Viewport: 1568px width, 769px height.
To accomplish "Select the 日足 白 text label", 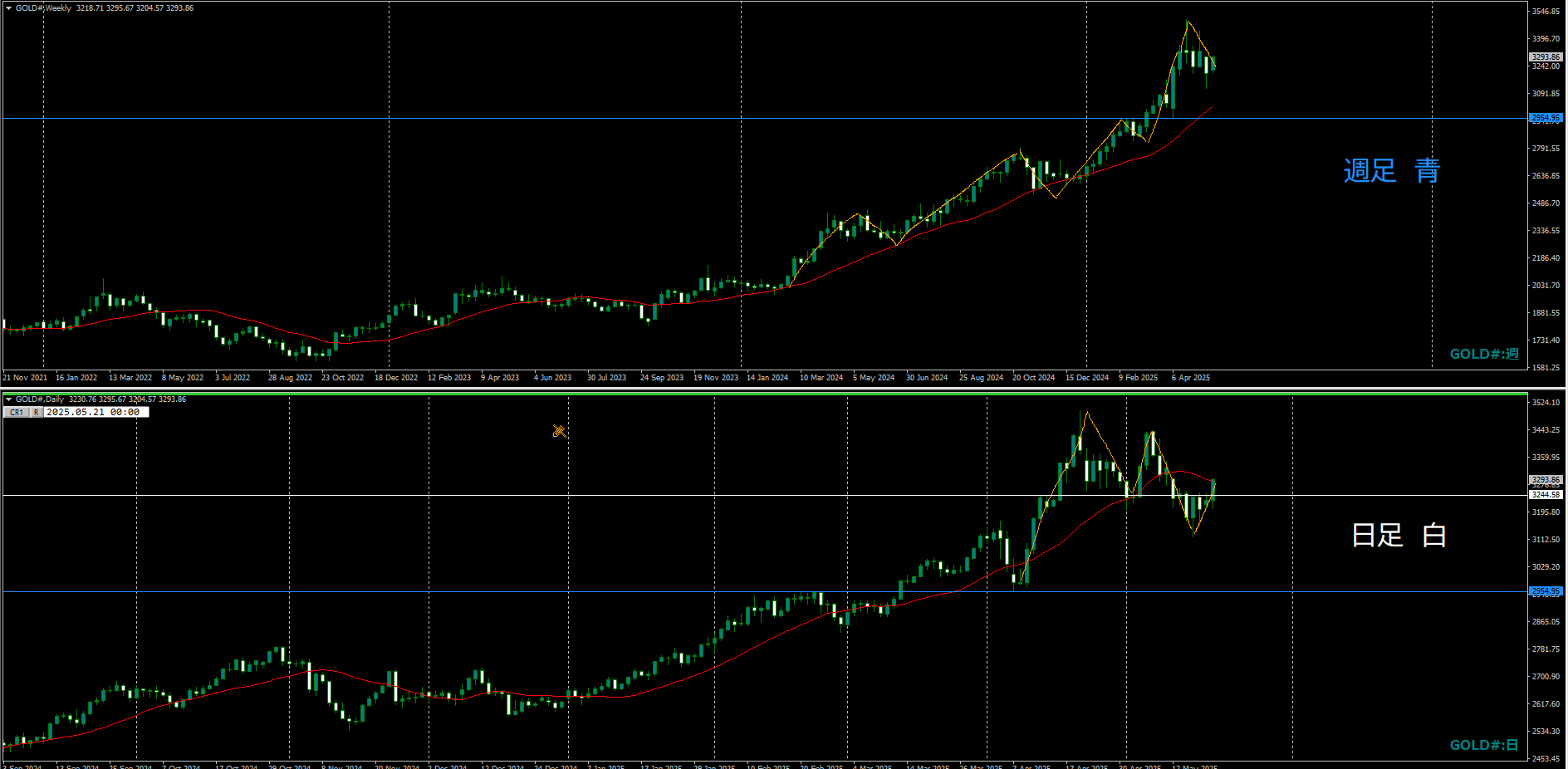I will coord(1399,535).
